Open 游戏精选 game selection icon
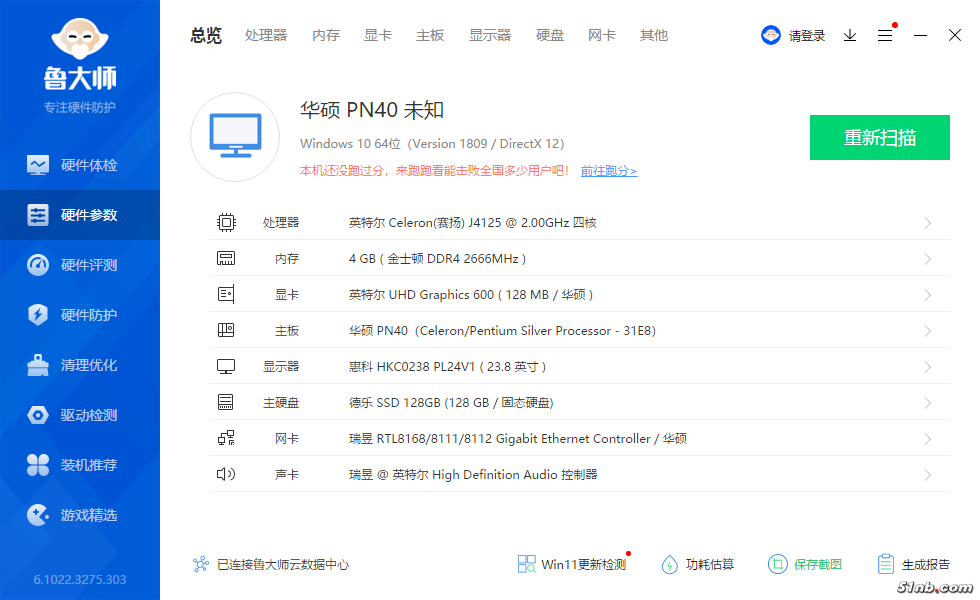 click(38, 515)
